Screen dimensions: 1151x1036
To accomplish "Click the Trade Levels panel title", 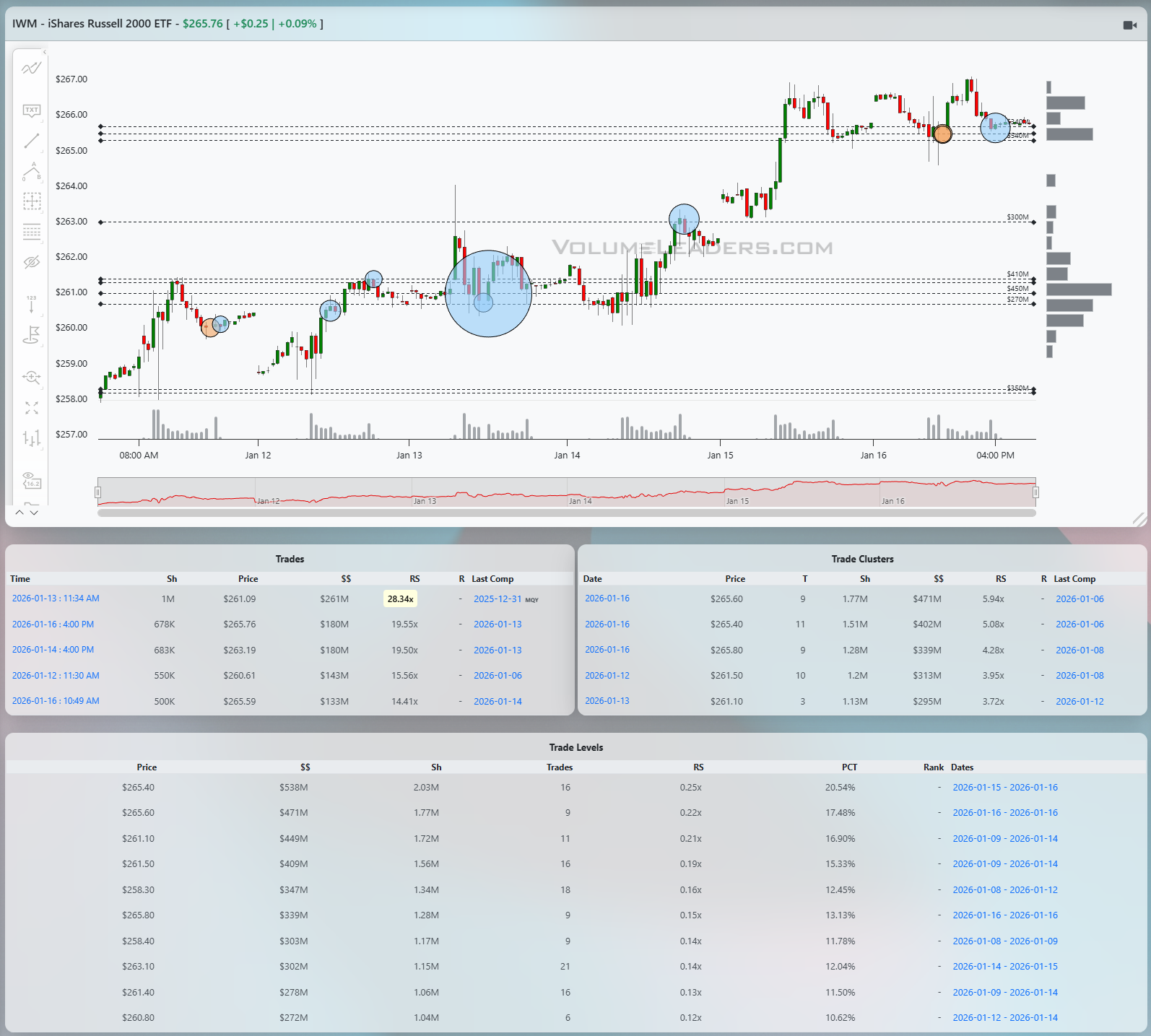I will point(576,748).
